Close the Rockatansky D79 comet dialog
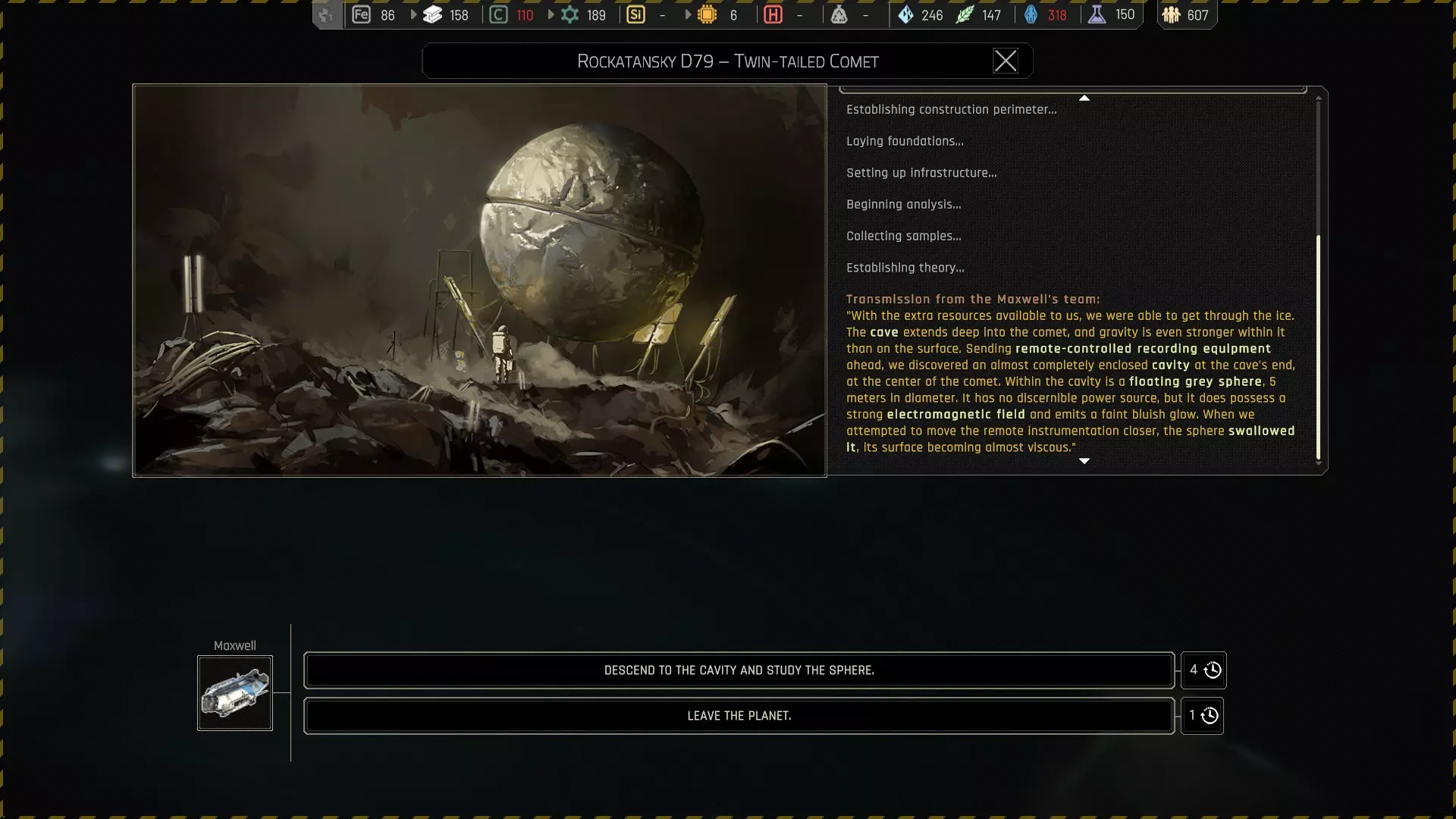The height and width of the screenshot is (819, 1456). click(x=1005, y=61)
